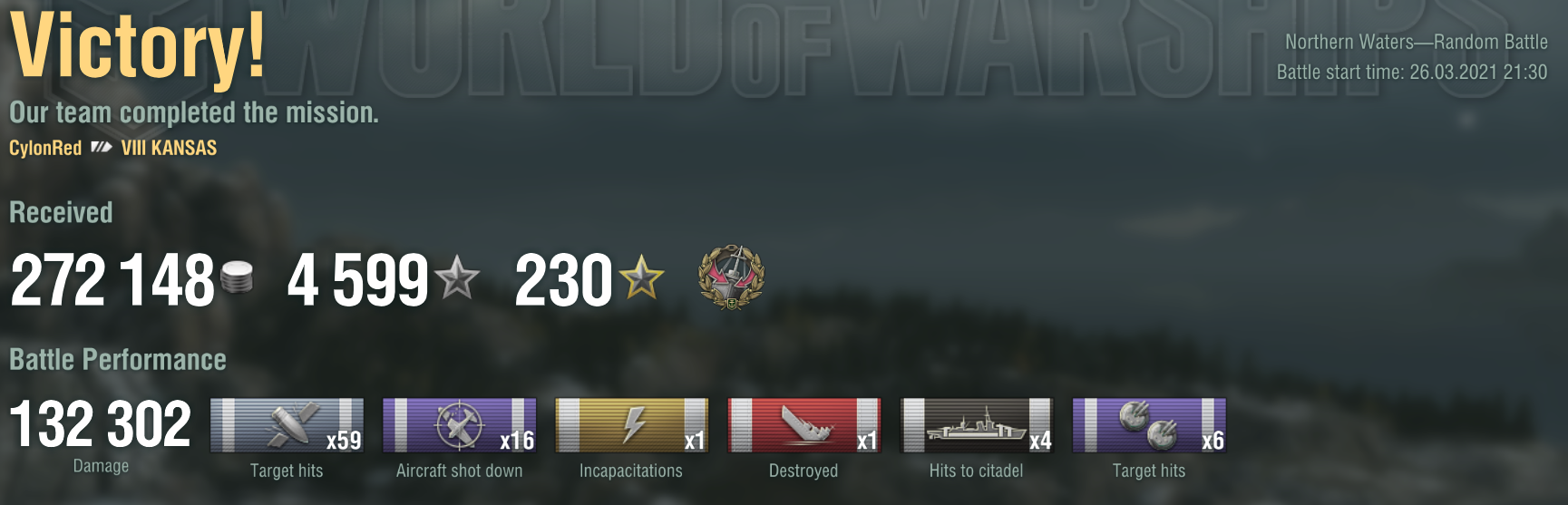Viewport: 1568px width, 505px height.
Task: Click the ship class icon before VIII KANSAS
Action: click(x=102, y=148)
